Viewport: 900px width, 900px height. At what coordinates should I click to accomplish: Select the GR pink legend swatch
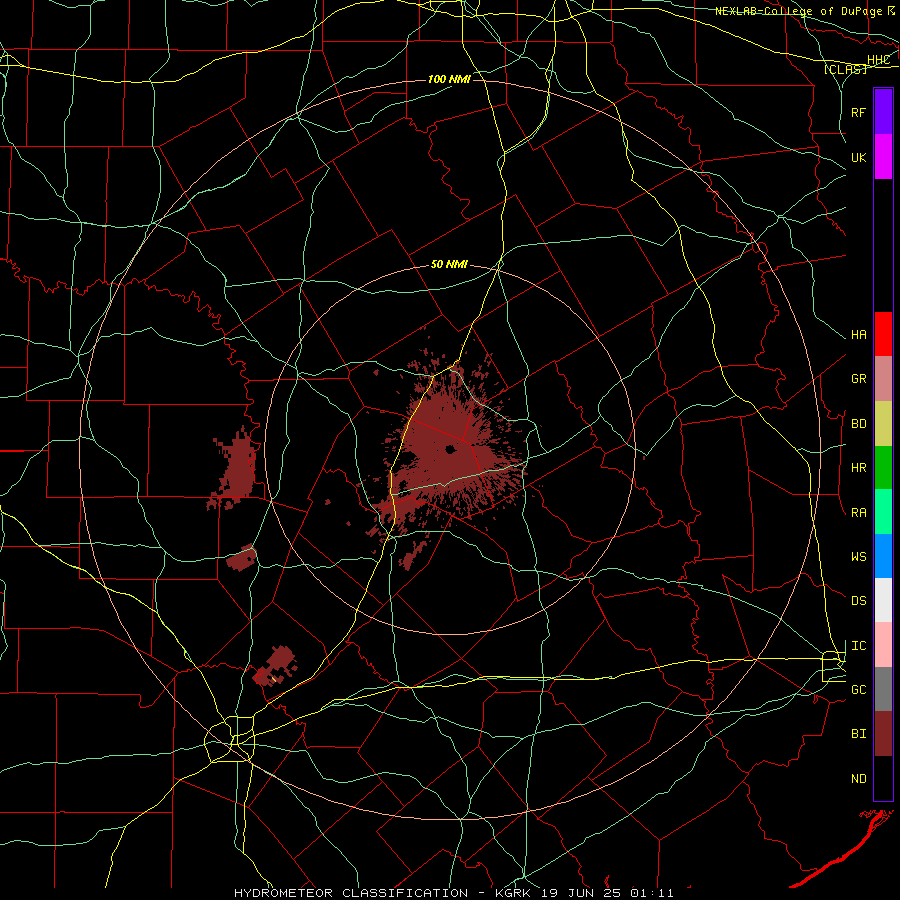pos(883,379)
